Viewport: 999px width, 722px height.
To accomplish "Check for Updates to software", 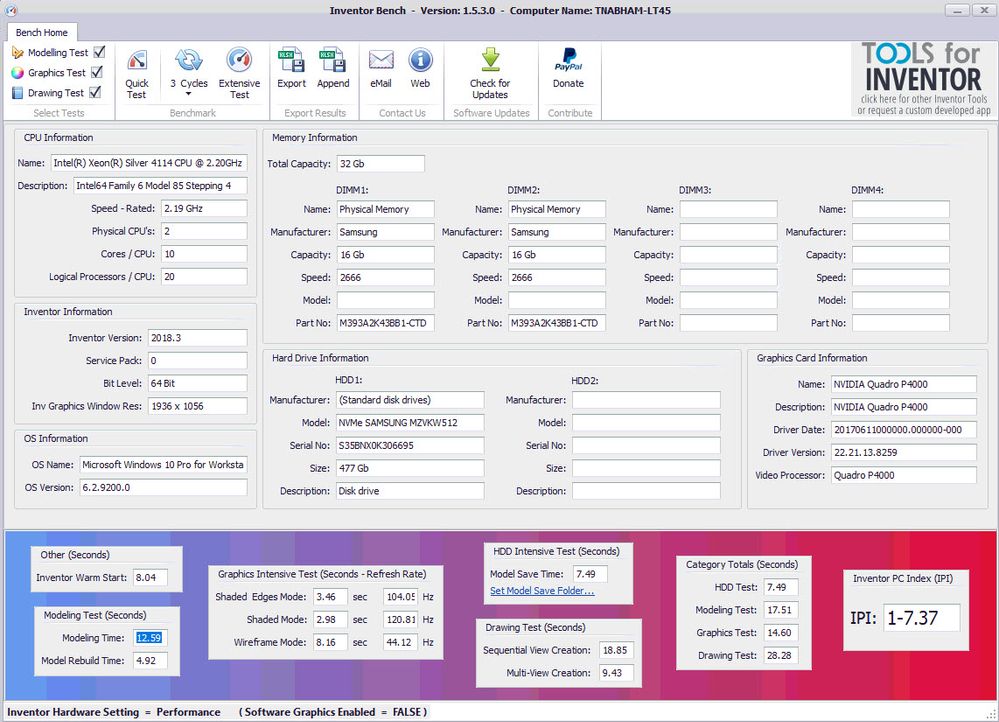I will (x=490, y=74).
